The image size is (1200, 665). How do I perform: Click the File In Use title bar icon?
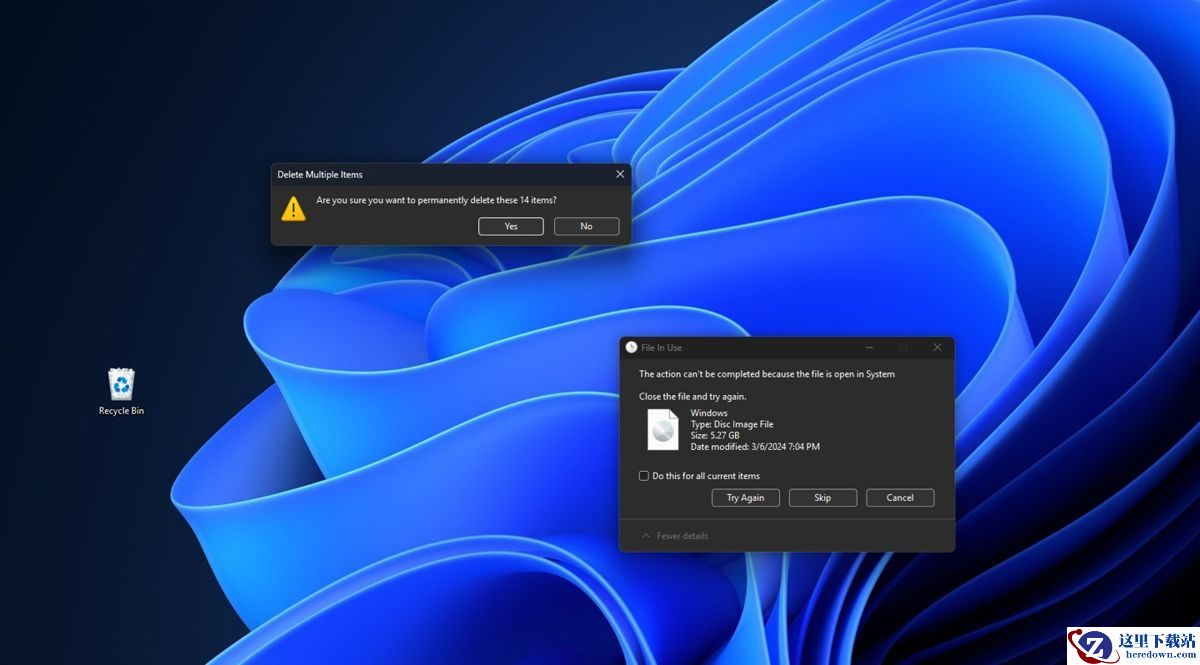631,347
